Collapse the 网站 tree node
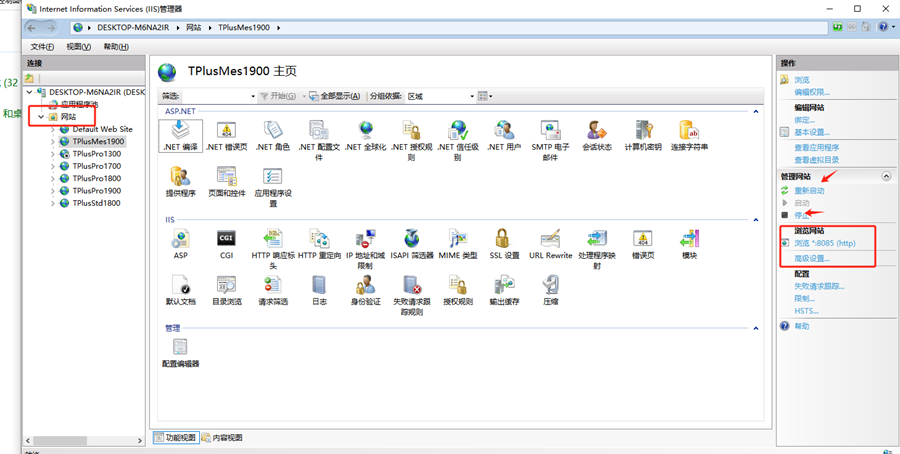Viewport: 900px width, 454px height. pos(41,117)
